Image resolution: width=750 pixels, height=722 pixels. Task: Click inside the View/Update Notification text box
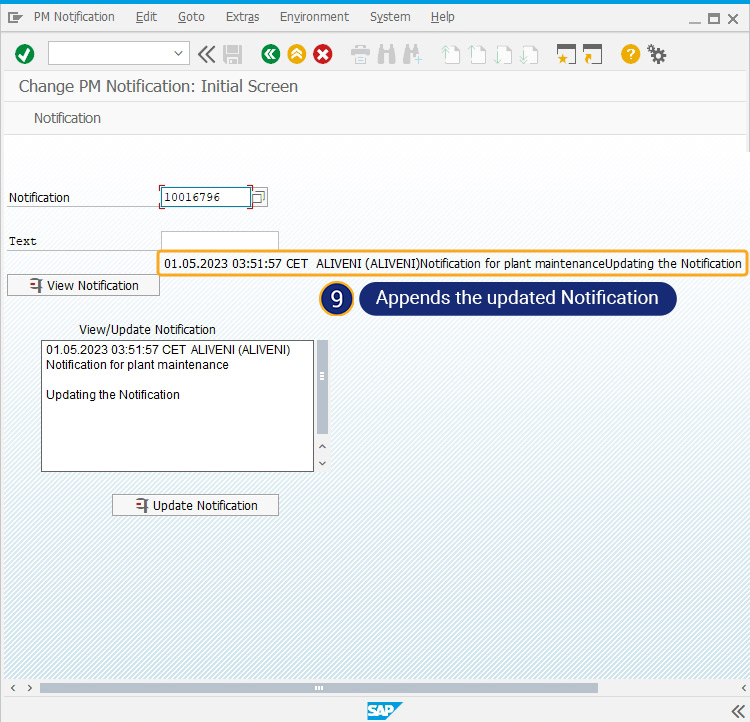177,406
